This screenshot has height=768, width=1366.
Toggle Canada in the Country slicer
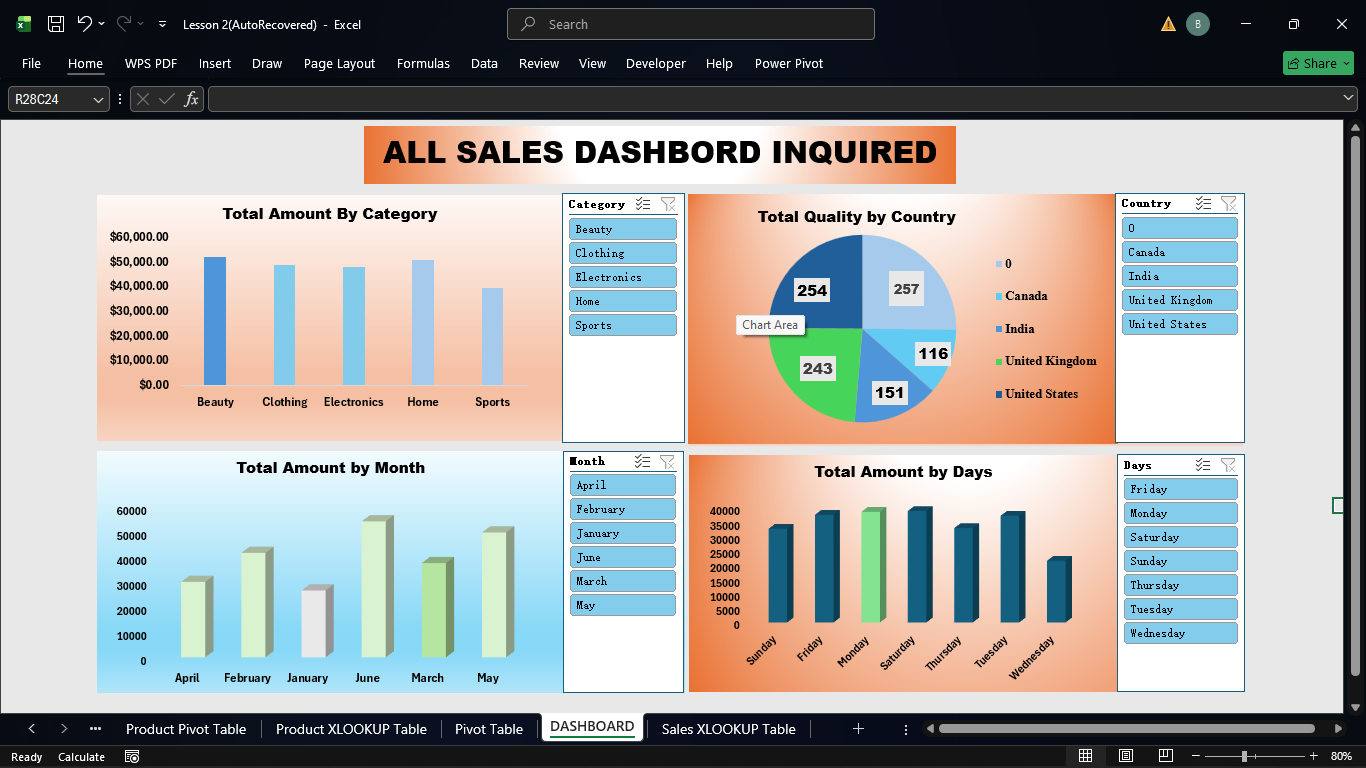(x=1179, y=252)
